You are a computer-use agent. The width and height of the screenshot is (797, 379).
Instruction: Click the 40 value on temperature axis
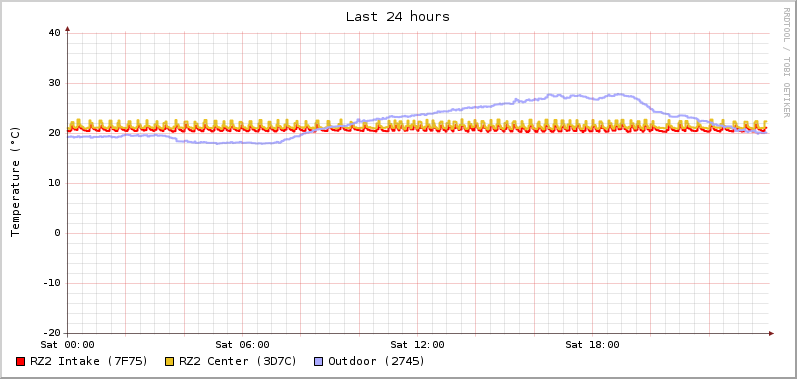coord(54,33)
